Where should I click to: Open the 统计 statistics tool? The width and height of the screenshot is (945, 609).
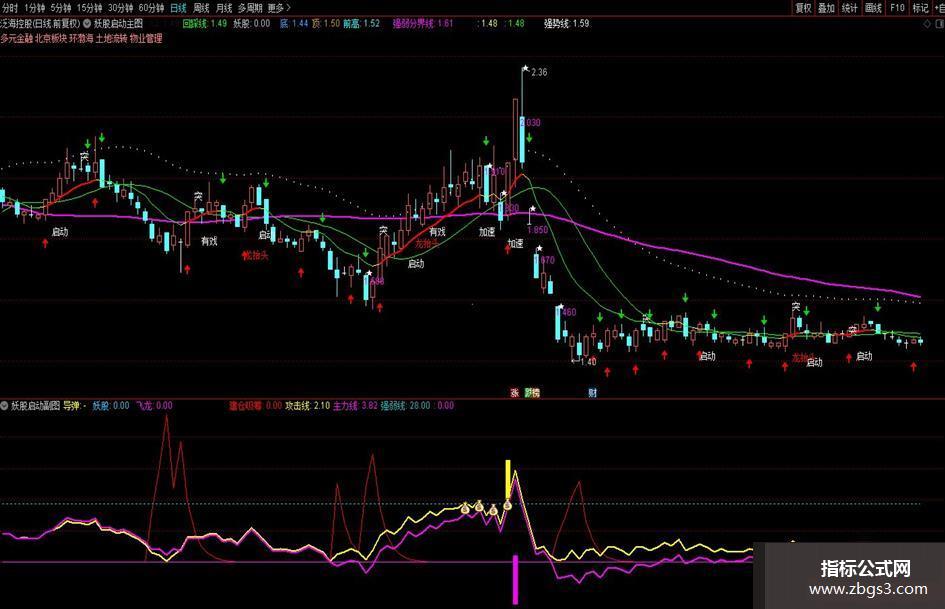[x=850, y=8]
